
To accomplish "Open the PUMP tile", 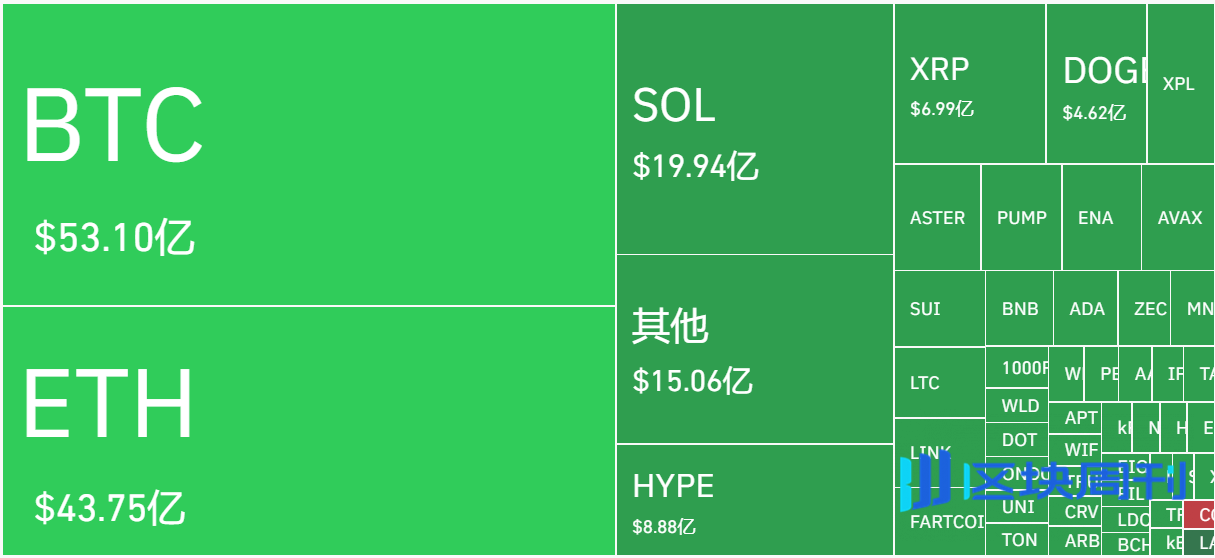I will (x=1021, y=218).
